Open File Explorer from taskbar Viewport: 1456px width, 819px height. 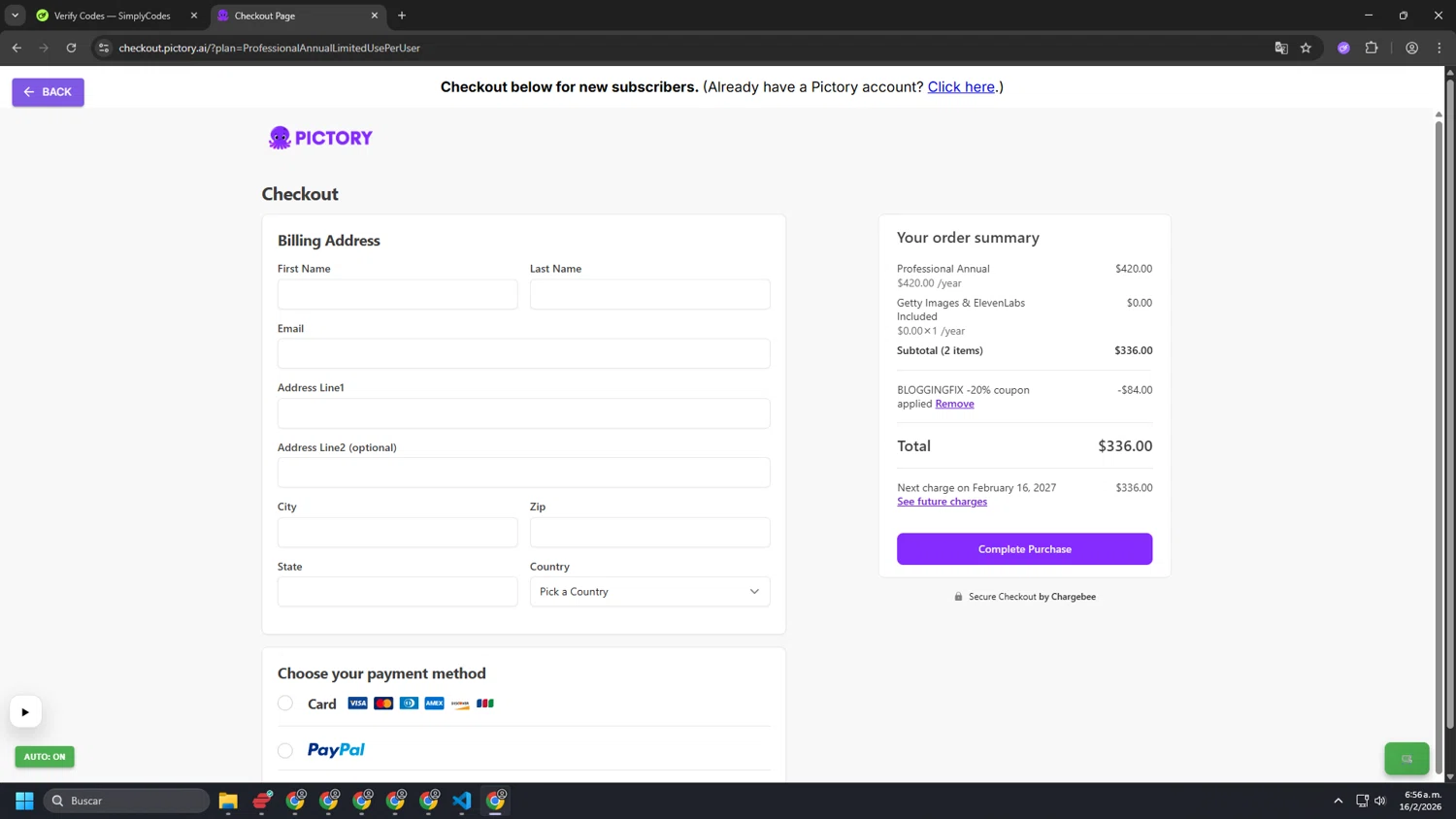(228, 801)
